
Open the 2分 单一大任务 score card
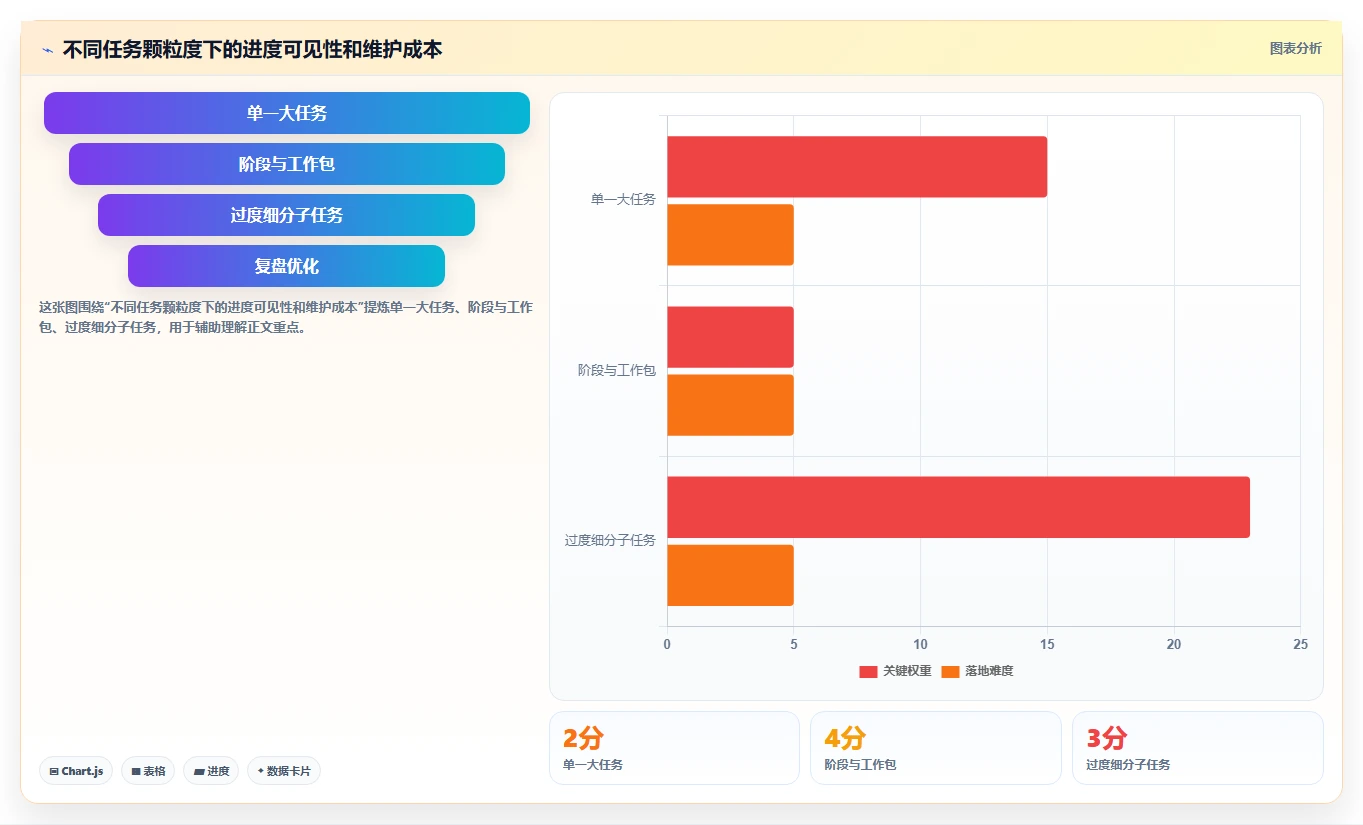pos(674,748)
